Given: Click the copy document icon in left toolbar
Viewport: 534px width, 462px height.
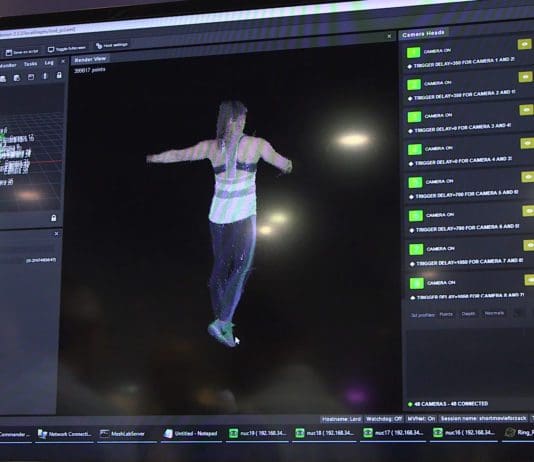Looking at the screenshot, I should [17, 78].
